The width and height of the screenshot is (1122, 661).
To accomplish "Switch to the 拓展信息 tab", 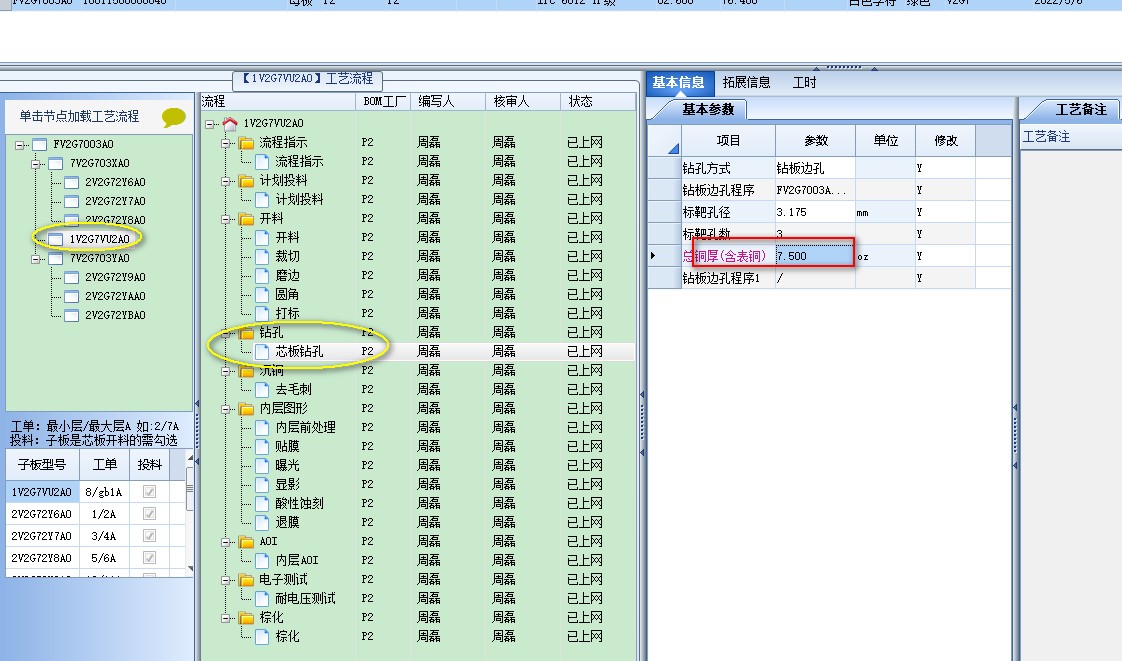I will click(746, 82).
